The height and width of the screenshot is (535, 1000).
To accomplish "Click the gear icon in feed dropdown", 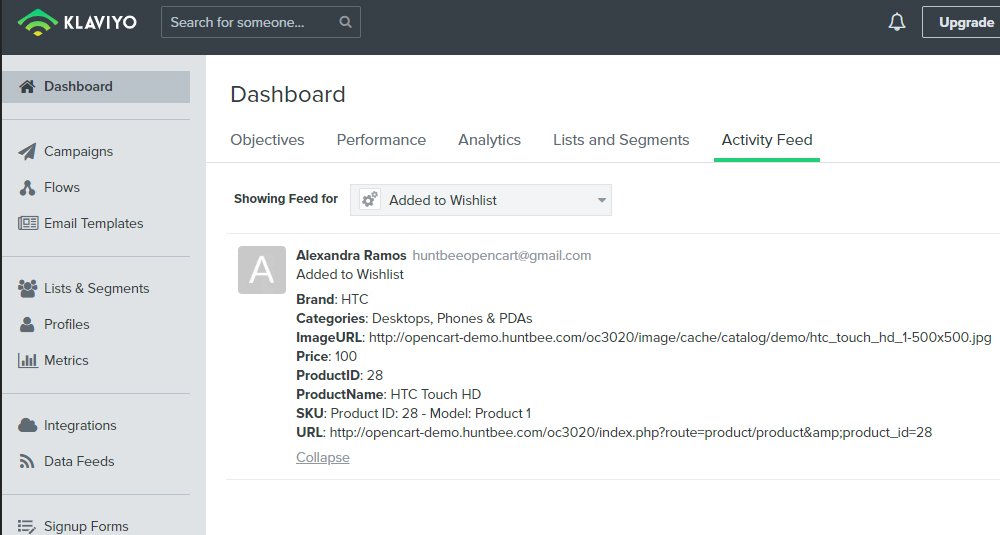I will tap(370, 200).
